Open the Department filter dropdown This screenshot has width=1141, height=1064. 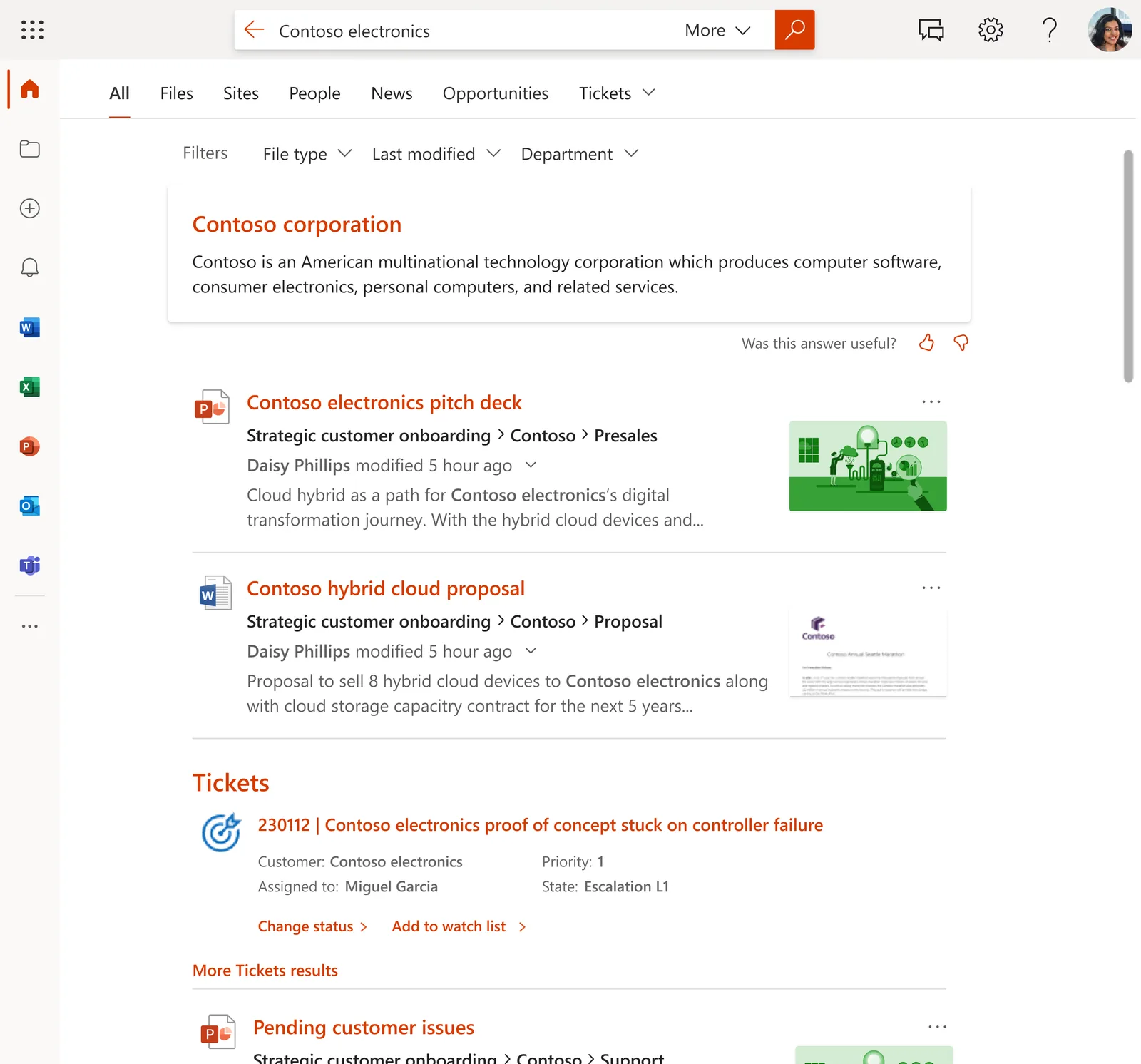580,154
